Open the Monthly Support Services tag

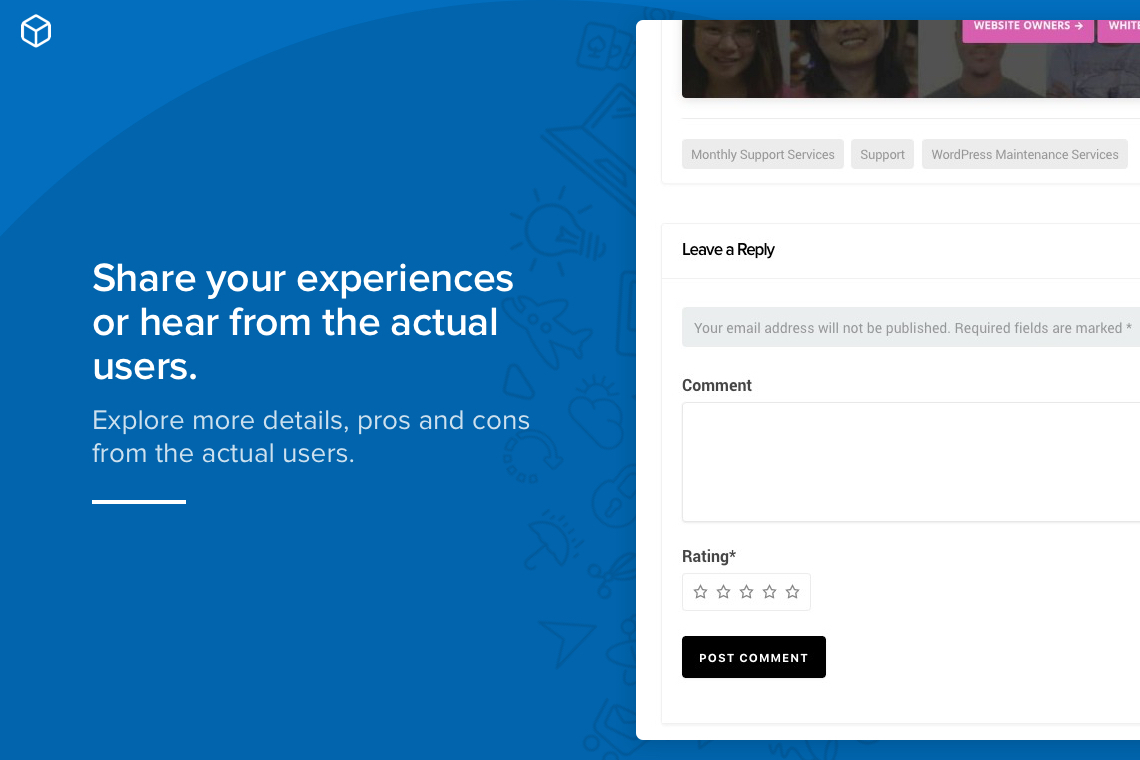click(x=762, y=154)
